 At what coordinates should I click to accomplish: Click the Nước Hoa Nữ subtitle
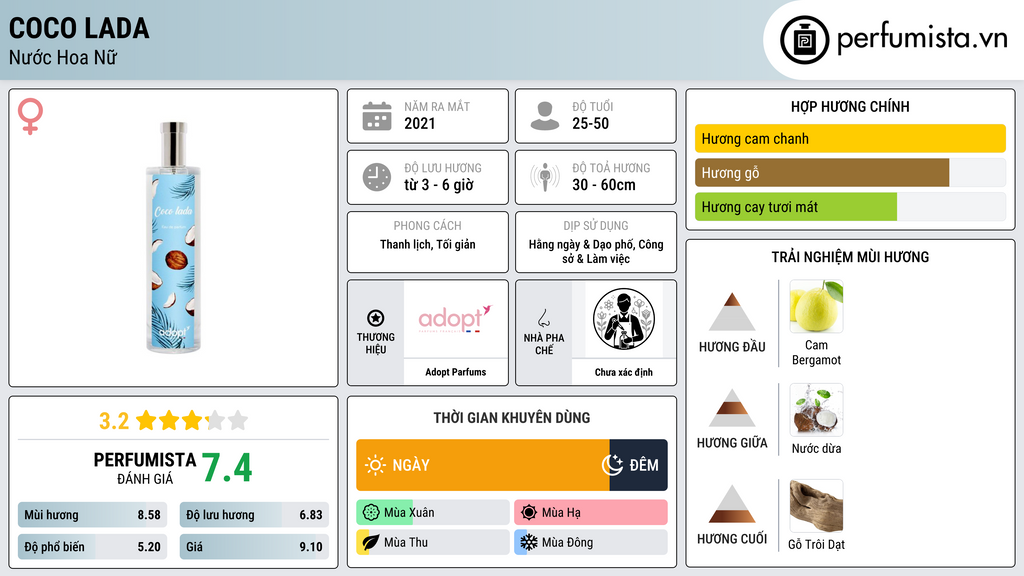coord(63,57)
